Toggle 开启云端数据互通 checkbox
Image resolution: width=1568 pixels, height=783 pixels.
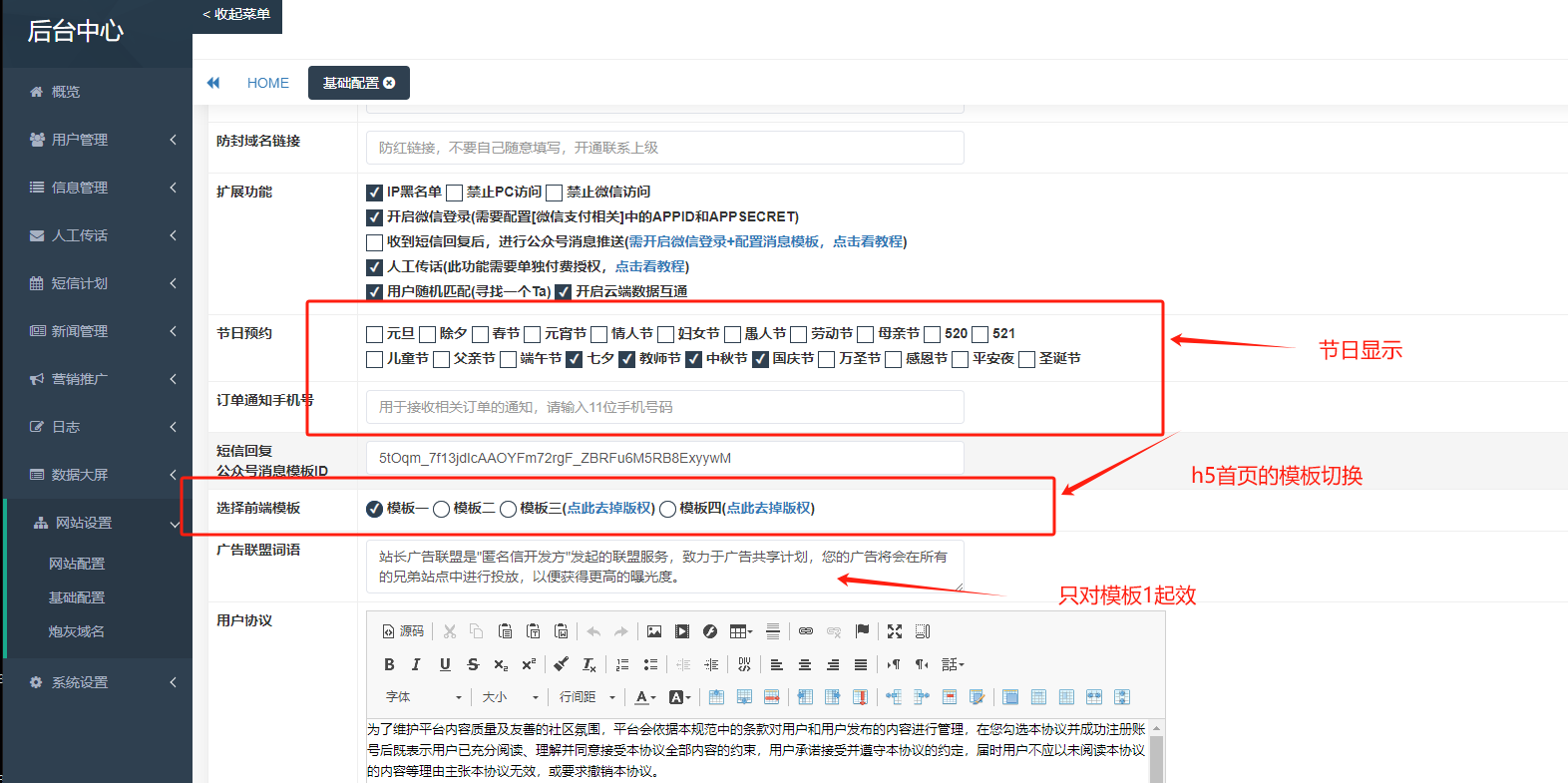tap(564, 292)
